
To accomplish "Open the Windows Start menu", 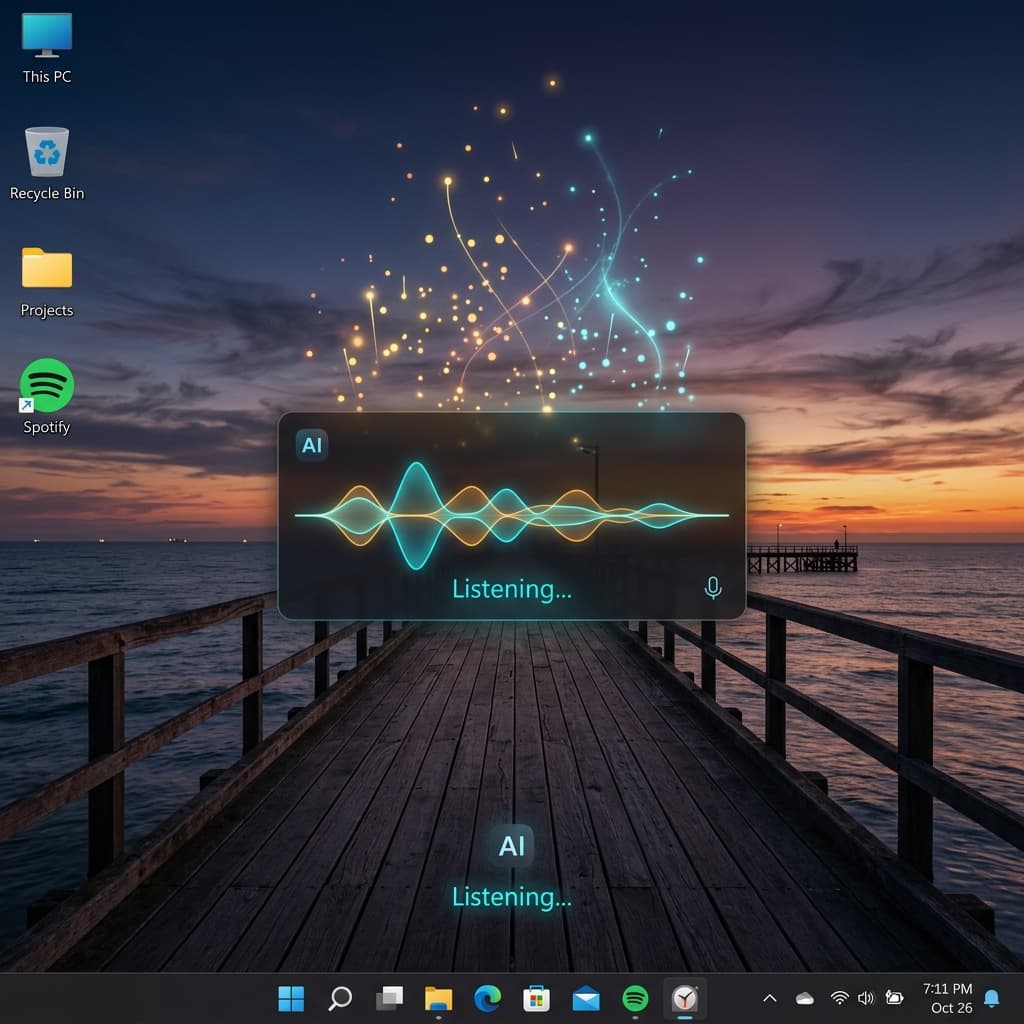I will (291, 998).
